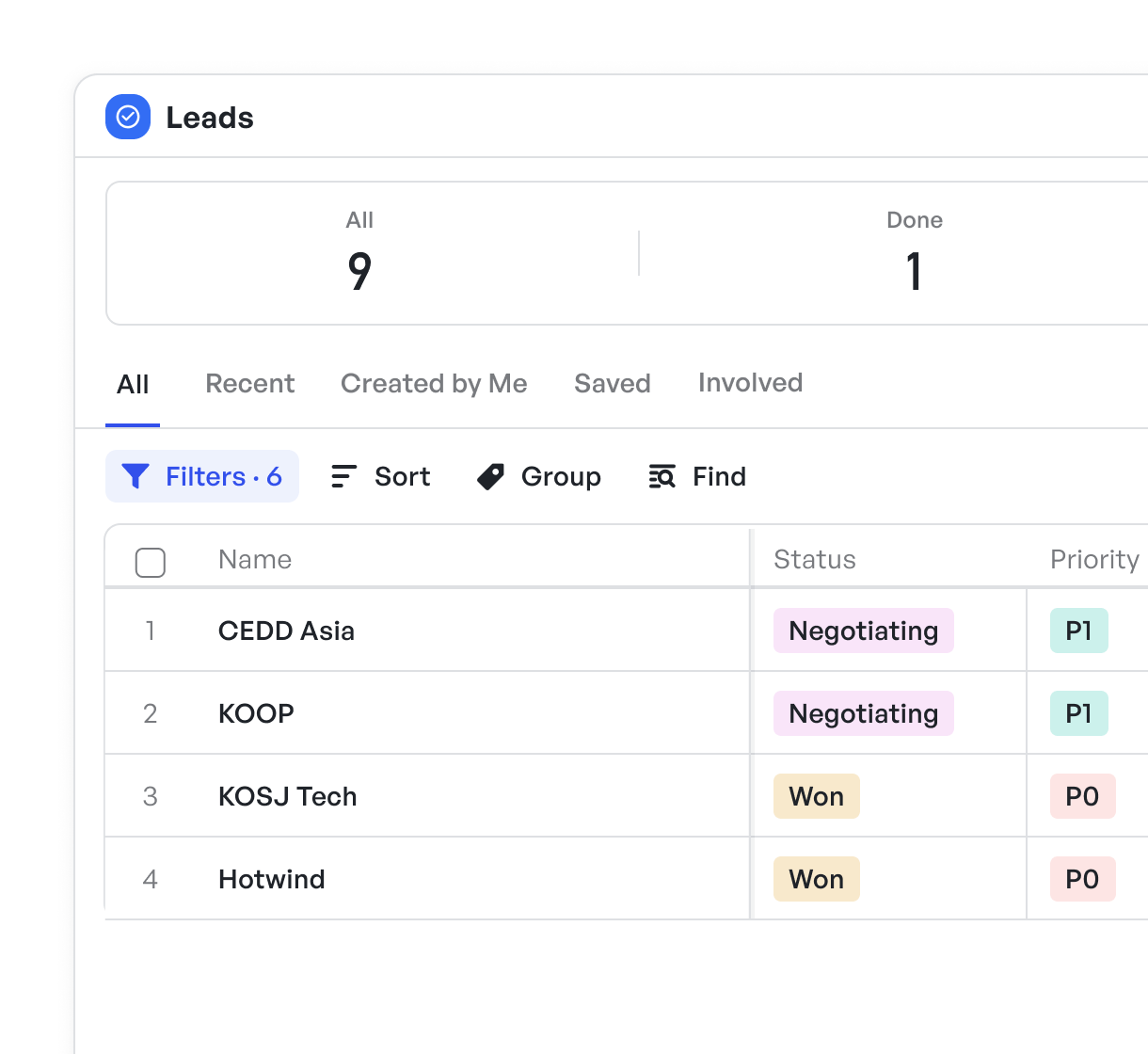Click the Group tag icon
The height and width of the screenshot is (1054, 1148).
[x=490, y=476]
